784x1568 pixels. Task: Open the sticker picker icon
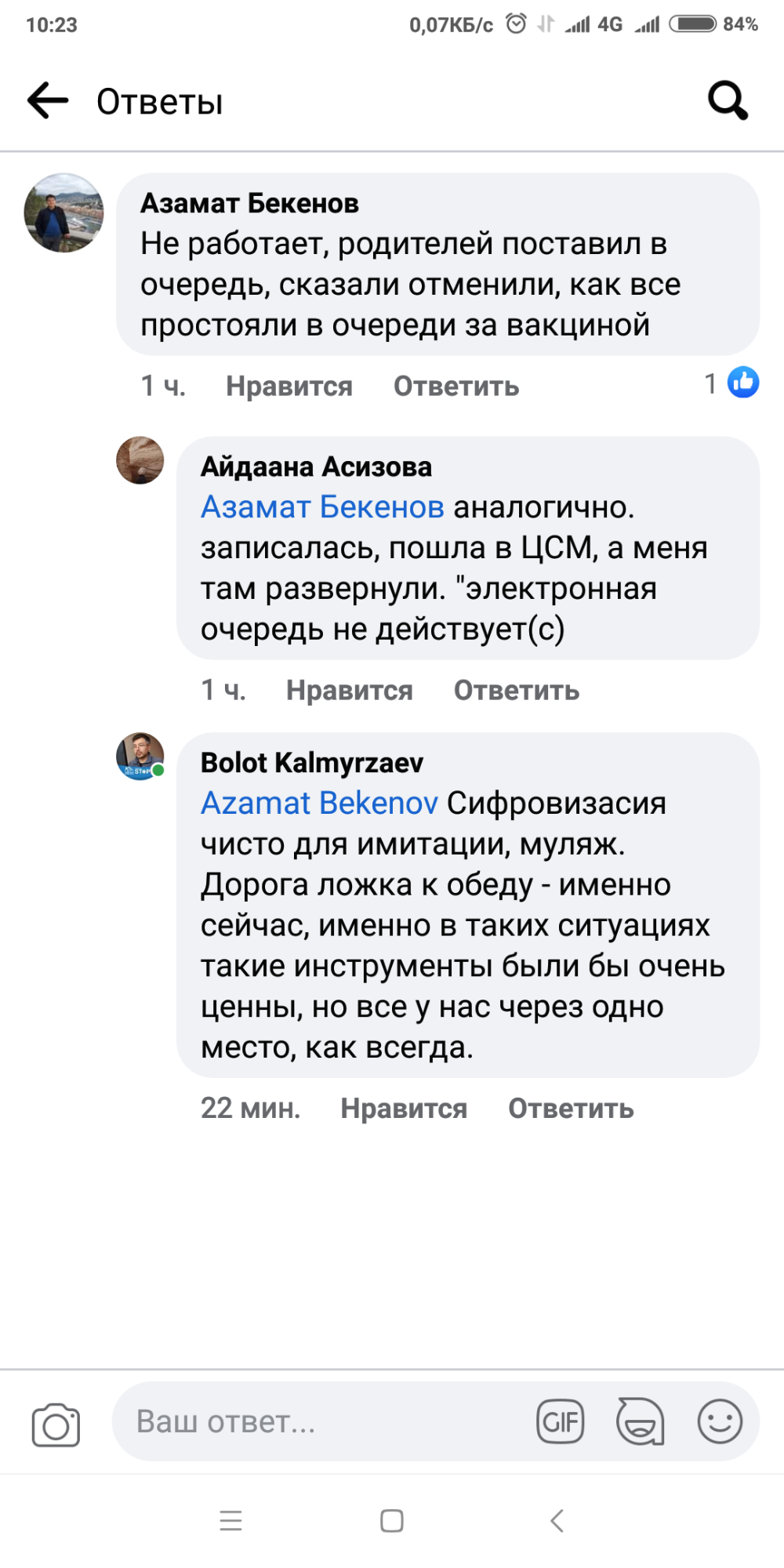641,1421
